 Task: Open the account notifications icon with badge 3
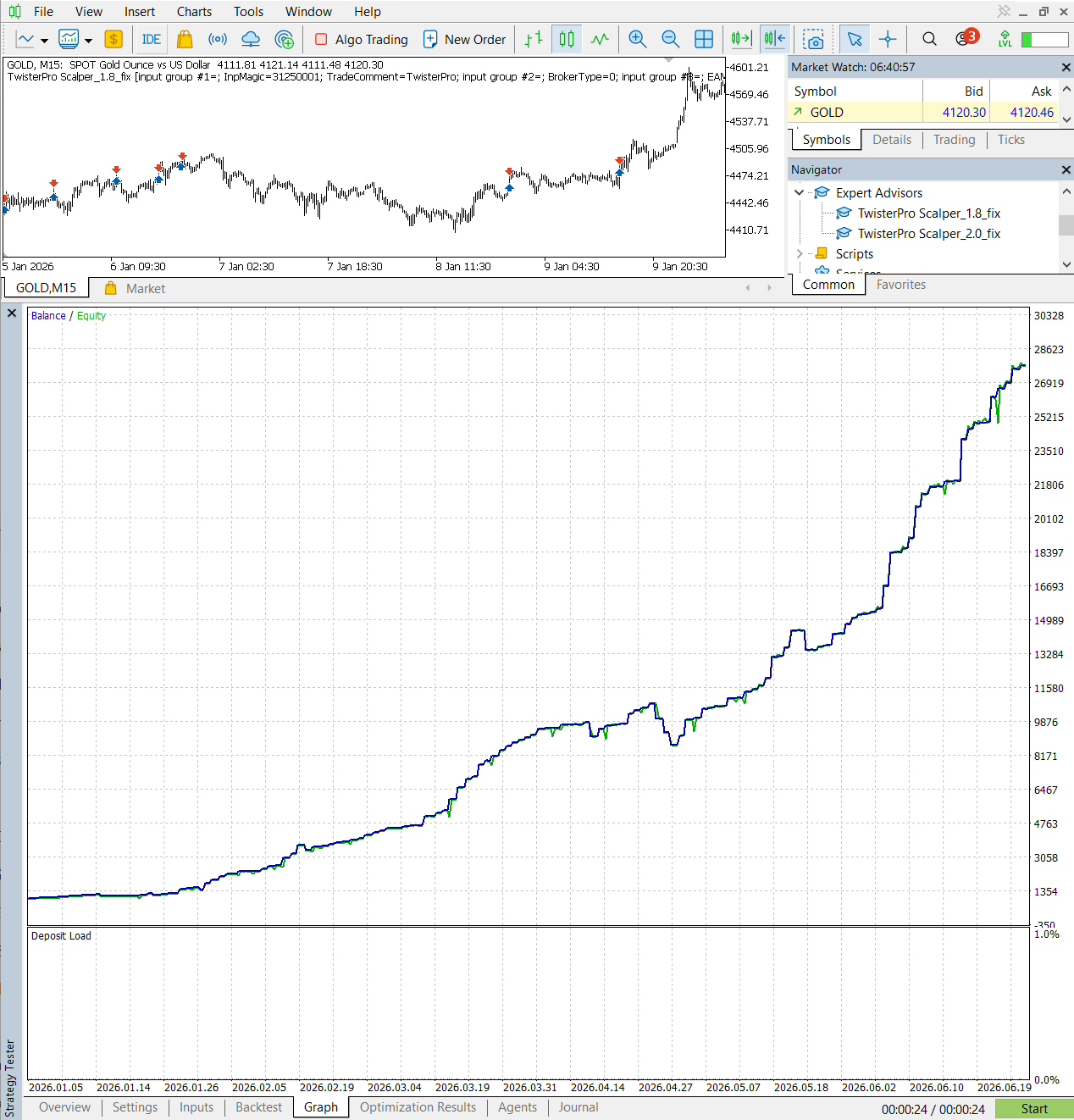[x=966, y=38]
